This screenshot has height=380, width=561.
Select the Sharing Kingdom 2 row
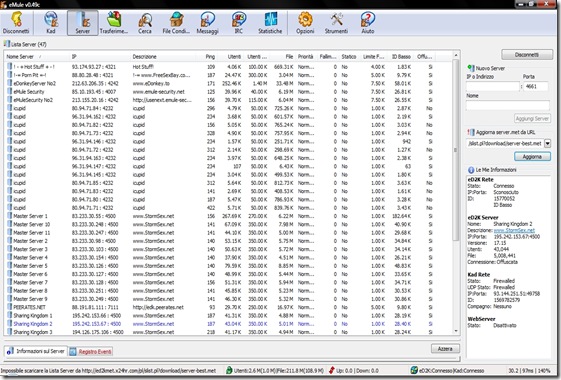click(x=229, y=324)
